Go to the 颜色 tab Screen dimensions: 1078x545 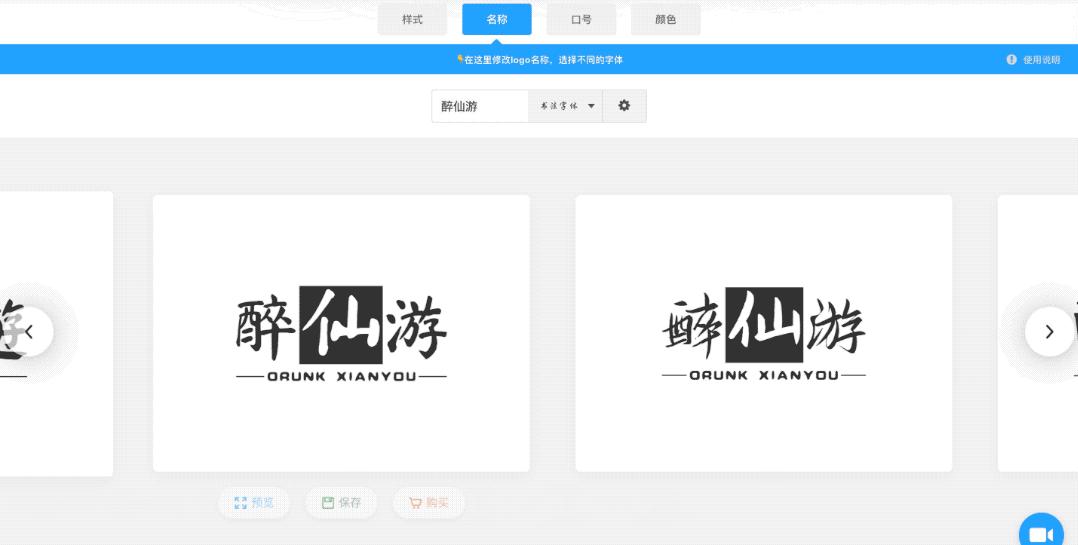click(x=666, y=19)
